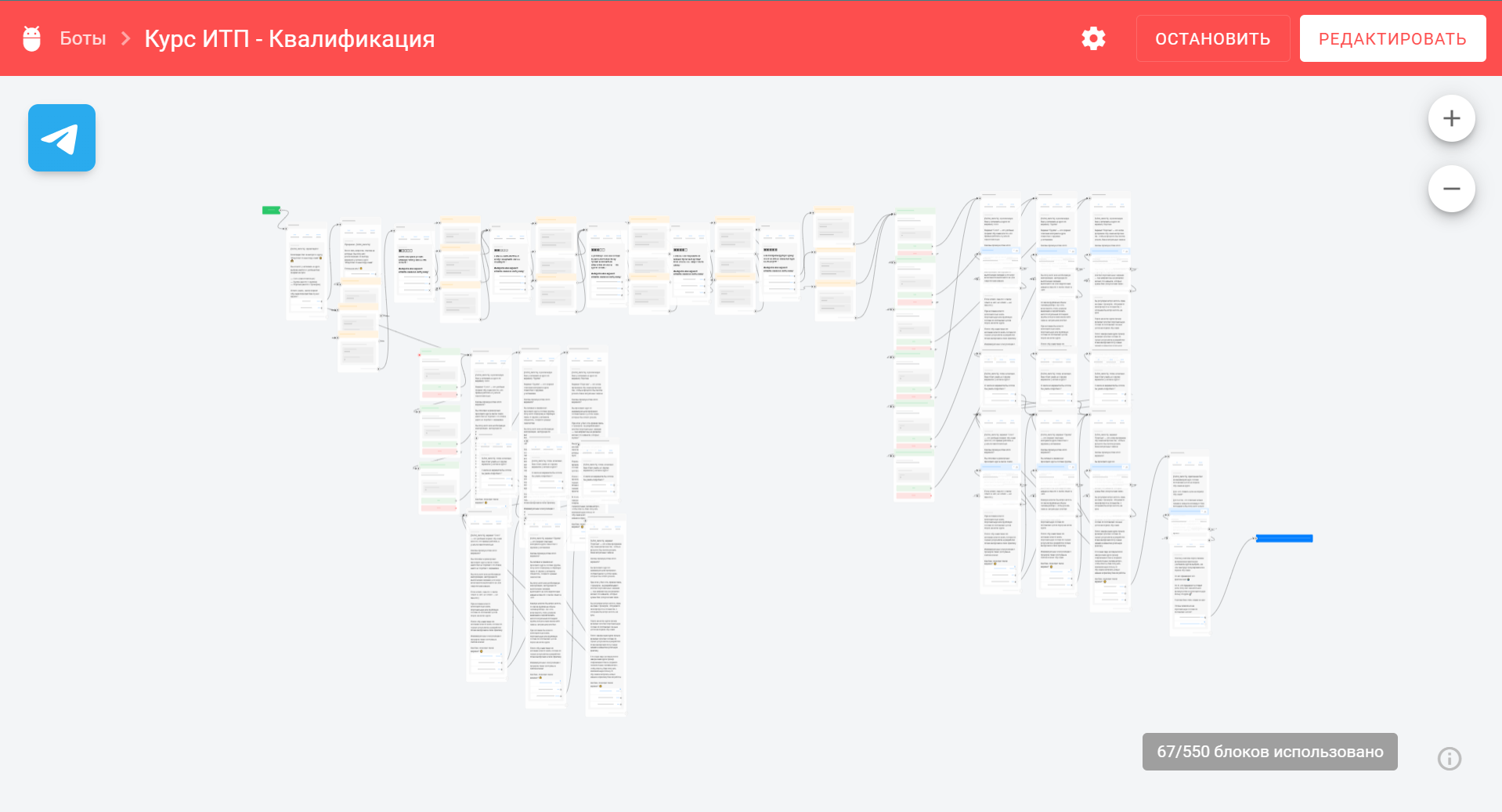Click the bot logo in header
Screen dimensions: 1502x812
[32, 38]
